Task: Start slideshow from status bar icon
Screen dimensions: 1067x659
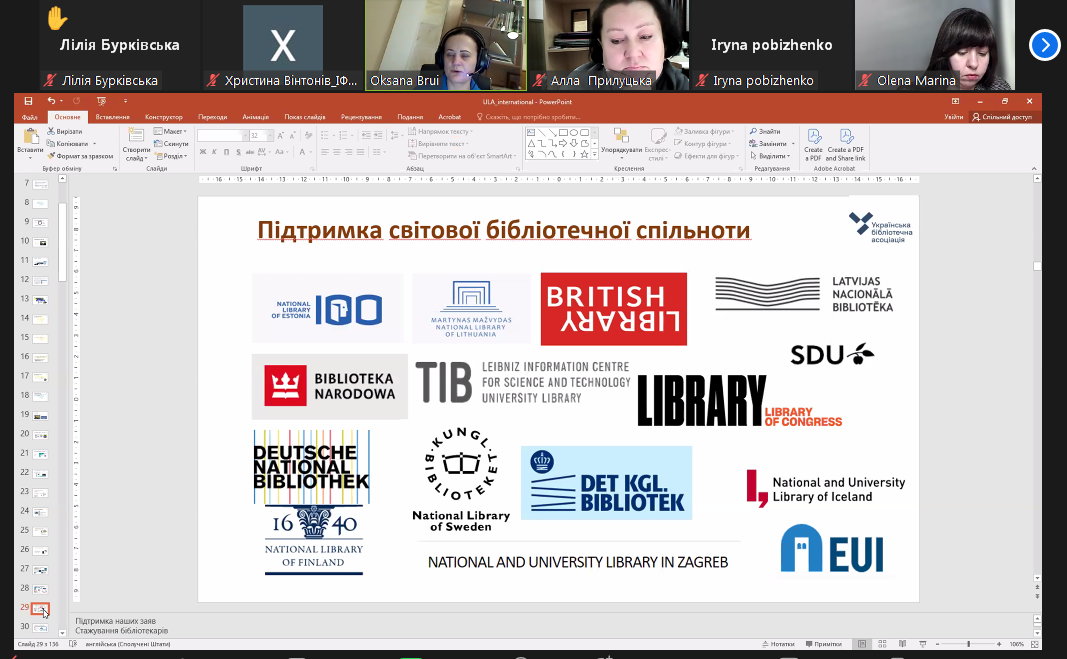Action: [x=923, y=643]
